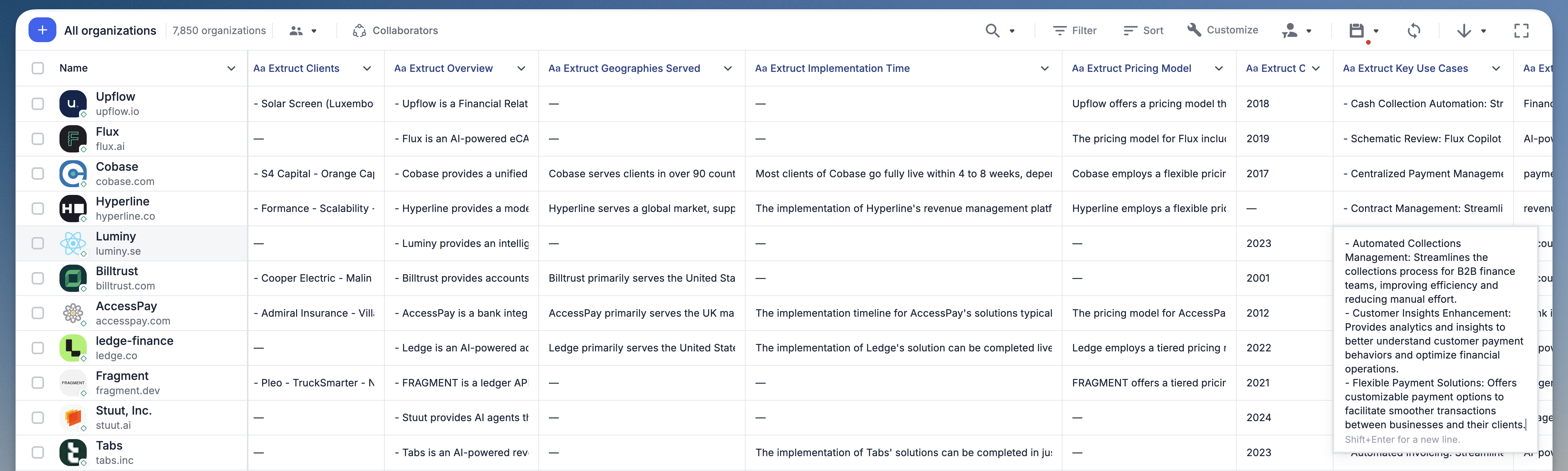The height and width of the screenshot is (471, 1568).
Task: Open the save view icon
Action: click(1356, 30)
